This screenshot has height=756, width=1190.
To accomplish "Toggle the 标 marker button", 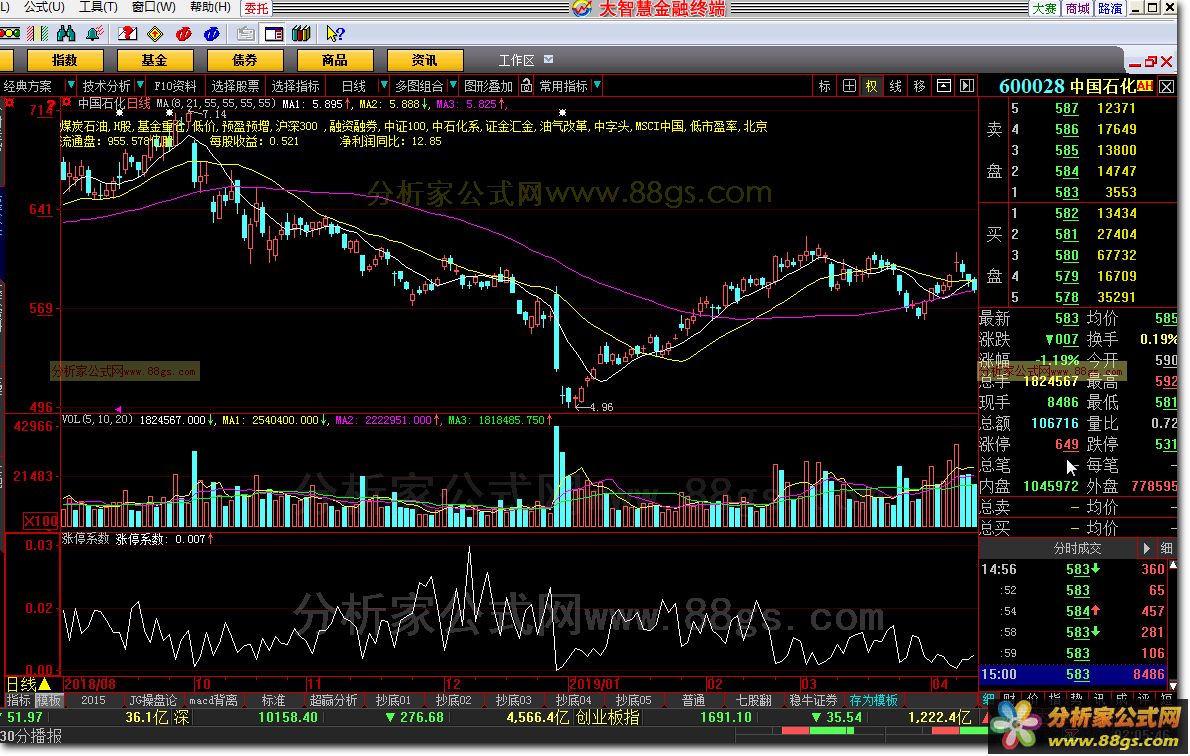I will click(x=824, y=86).
